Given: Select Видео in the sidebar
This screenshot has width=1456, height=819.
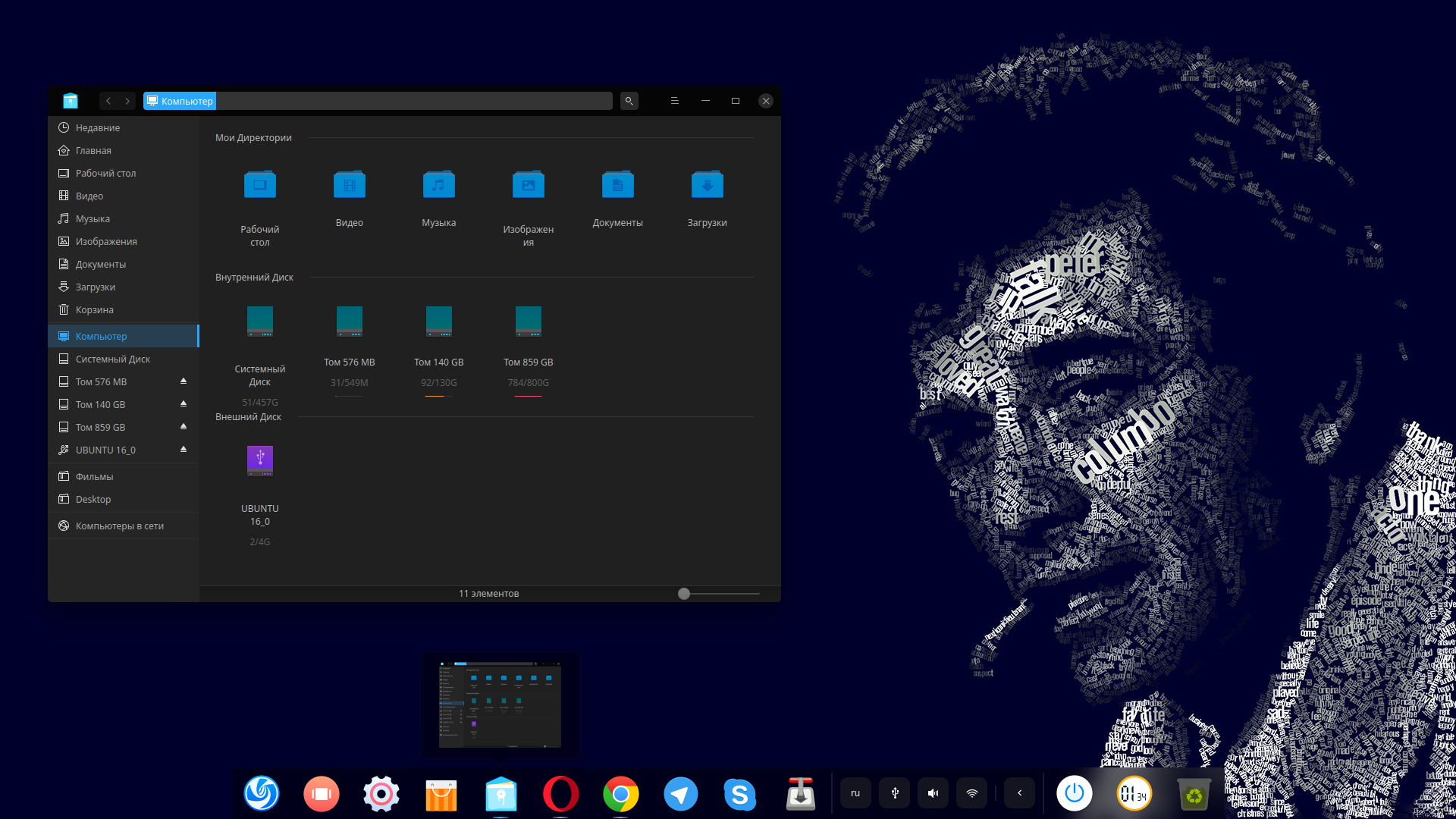Looking at the screenshot, I should [124, 196].
